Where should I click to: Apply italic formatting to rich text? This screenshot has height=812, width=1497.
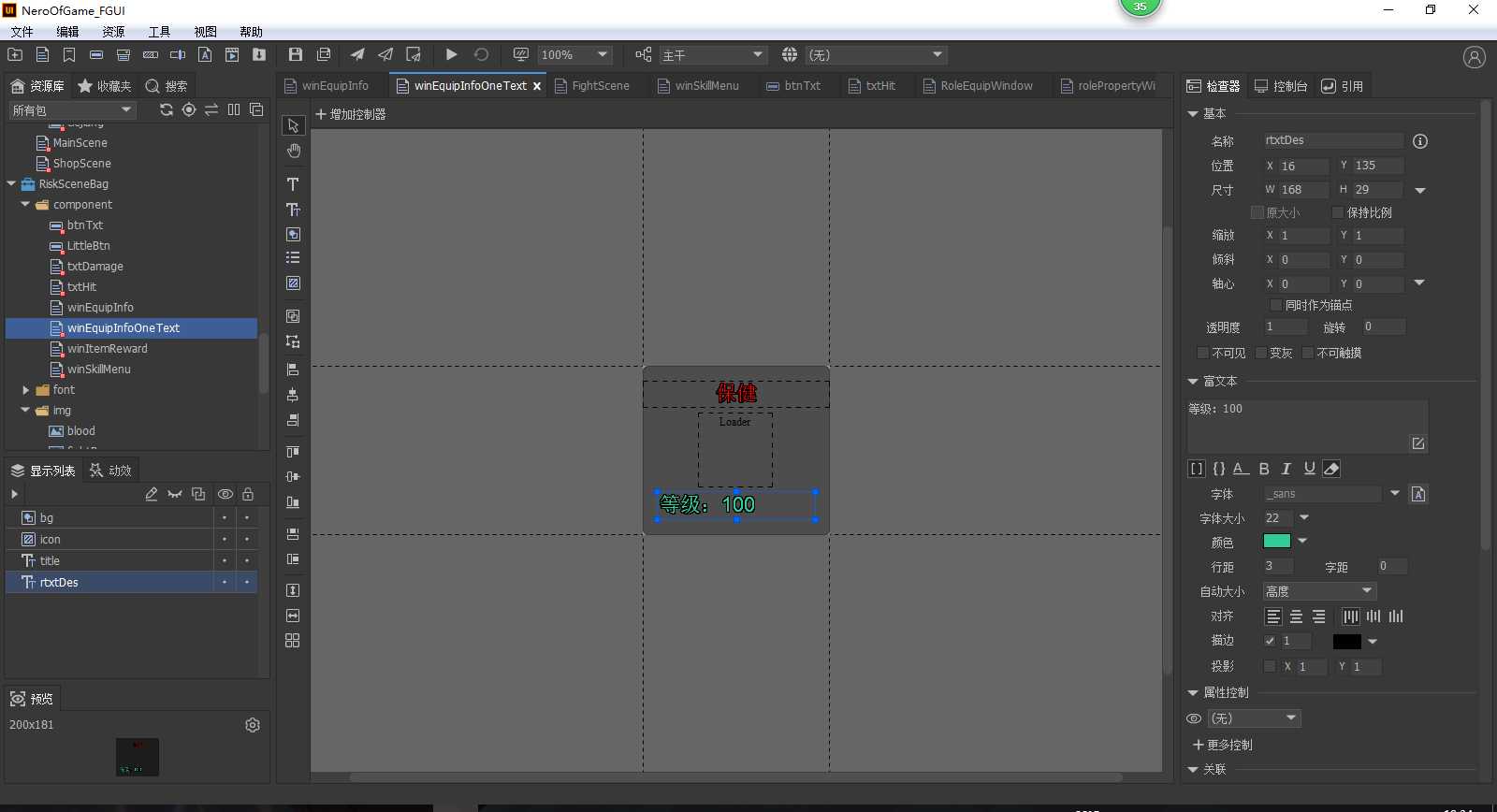tap(1286, 469)
